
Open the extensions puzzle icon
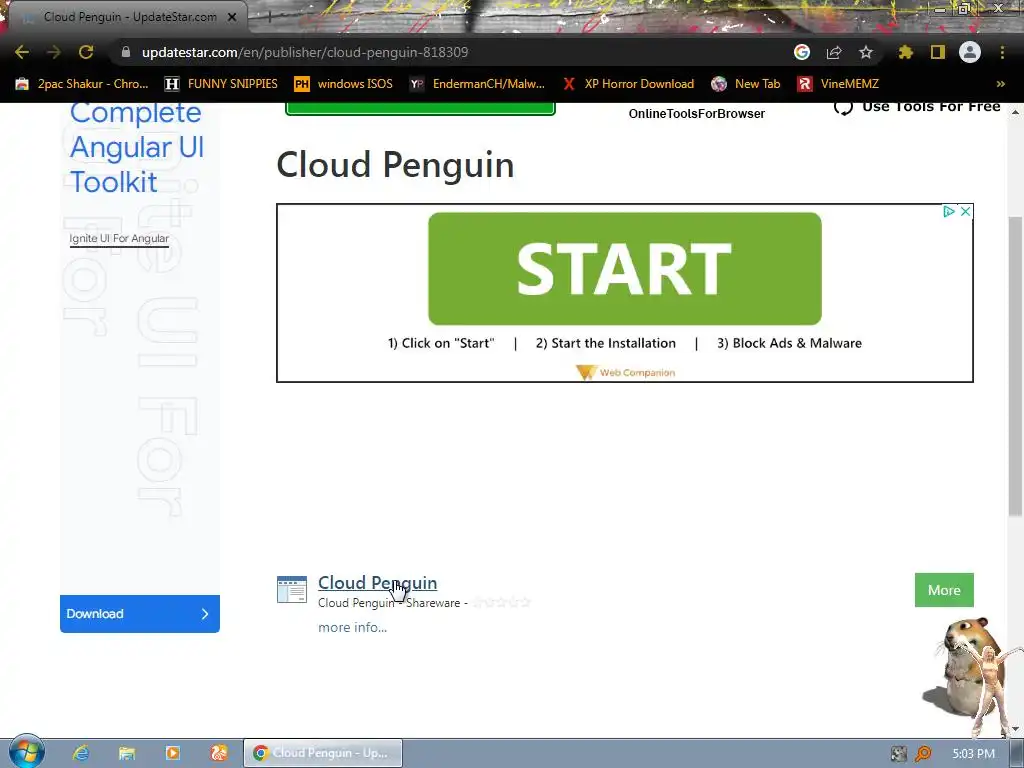(x=906, y=52)
